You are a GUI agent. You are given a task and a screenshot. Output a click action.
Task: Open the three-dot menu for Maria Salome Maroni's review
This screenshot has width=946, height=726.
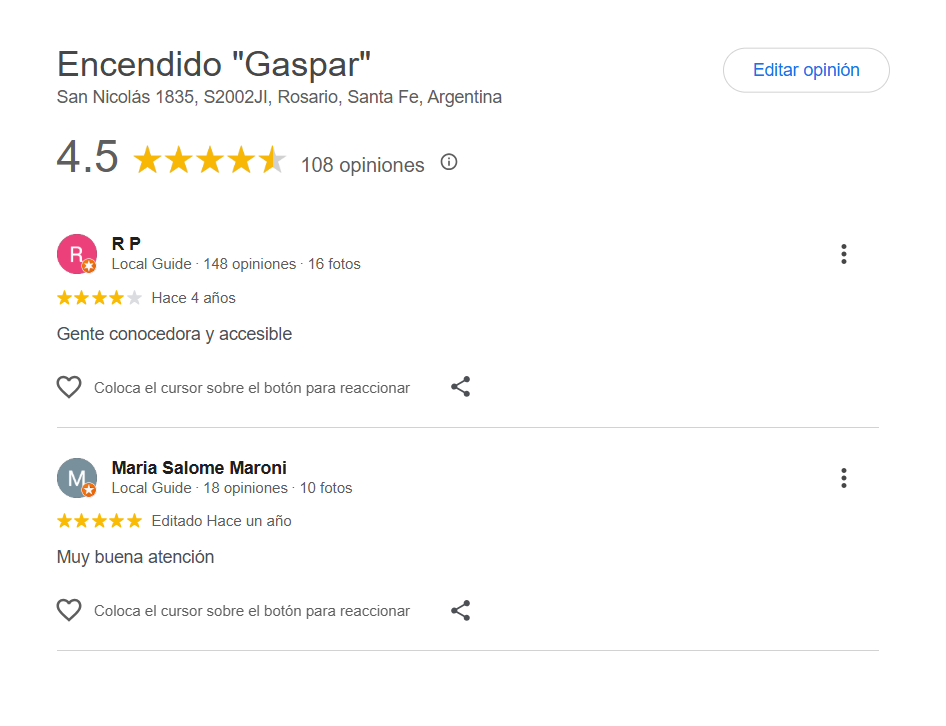[x=844, y=478]
